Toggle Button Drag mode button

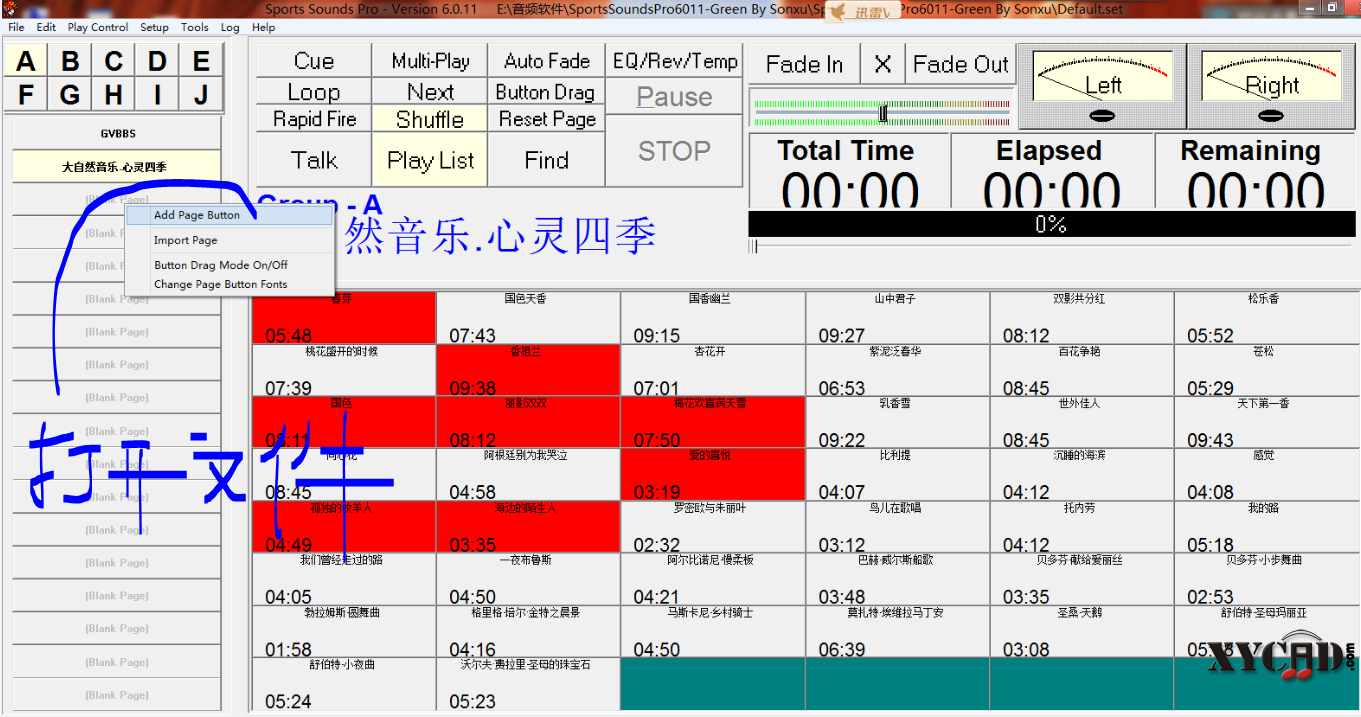click(x=547, y=92)
